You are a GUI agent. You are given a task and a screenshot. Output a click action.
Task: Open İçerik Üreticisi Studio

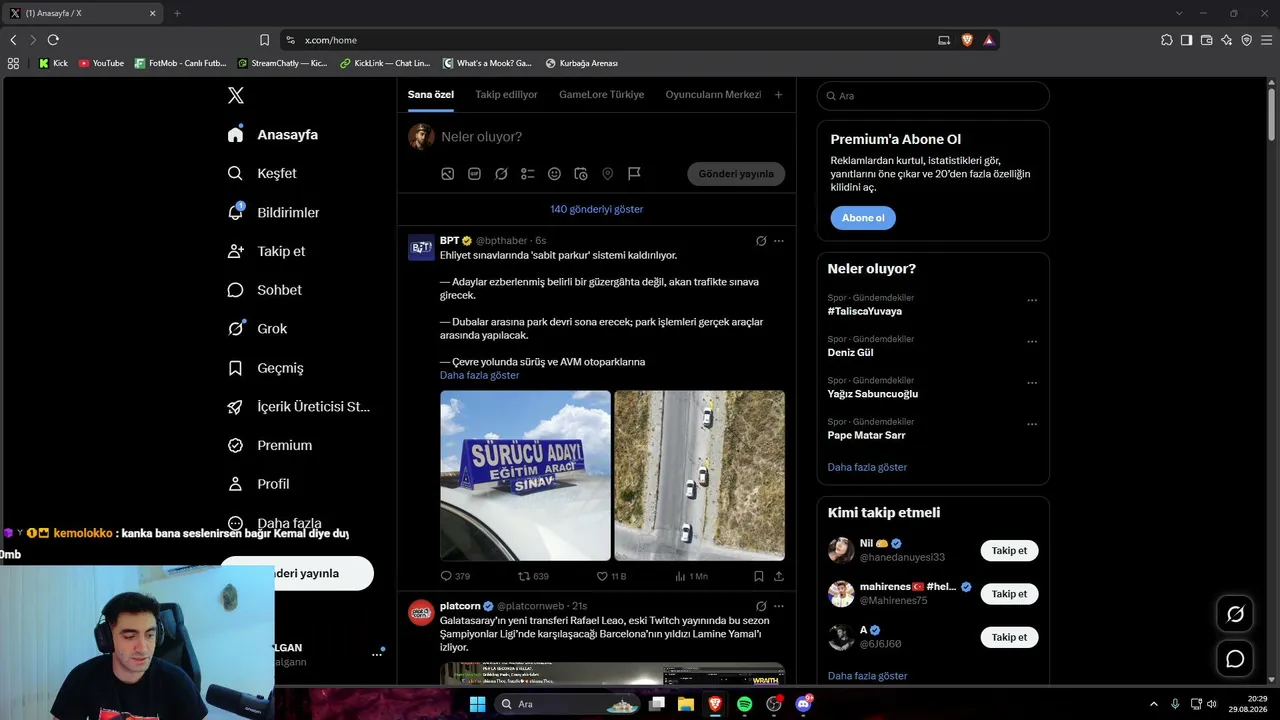coord(299,407)
